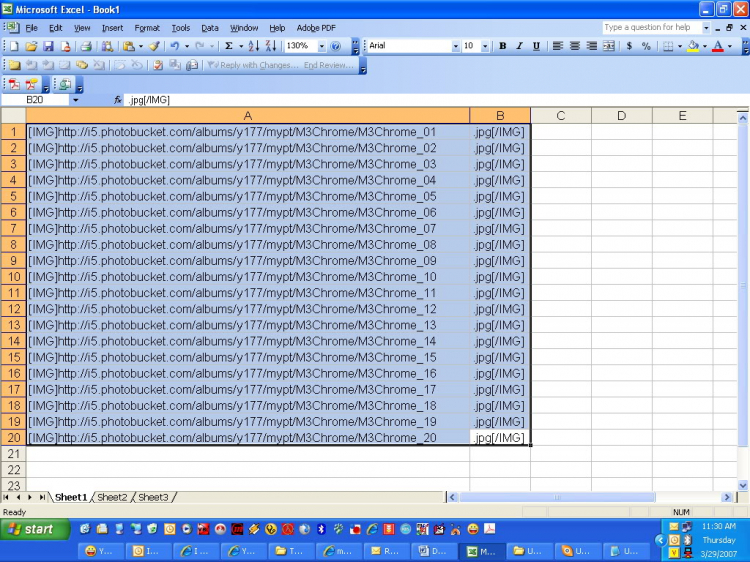750x562 pixels.
Task: Open the Paste options arrow
Action: click(141, 46)
